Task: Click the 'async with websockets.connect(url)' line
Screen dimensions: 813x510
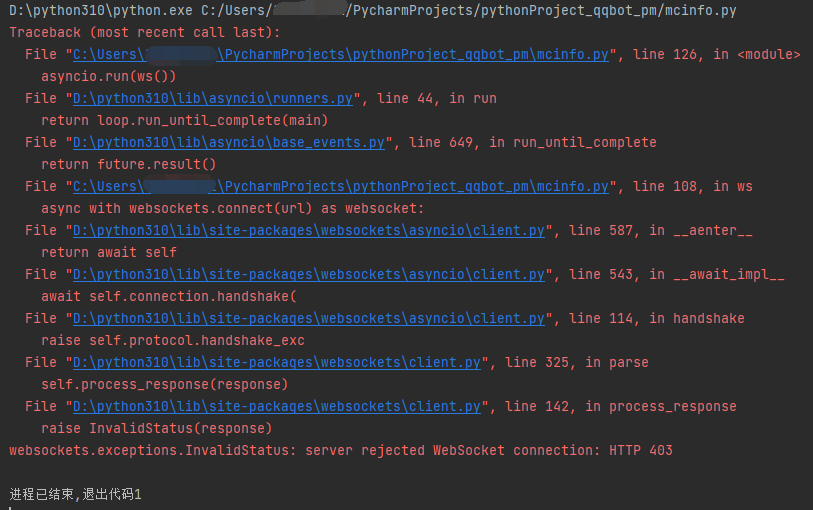Action: [x=233, y=208]
